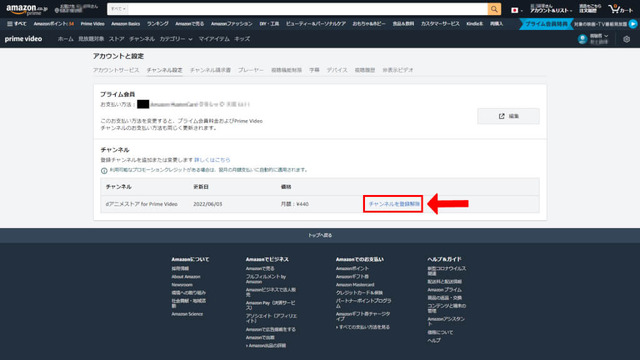Open the search category すべて dropdown

click(118, 9)
